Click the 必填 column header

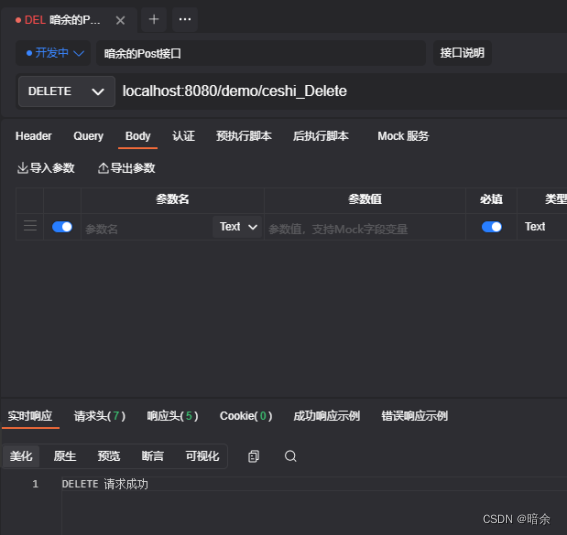(491, 199)
